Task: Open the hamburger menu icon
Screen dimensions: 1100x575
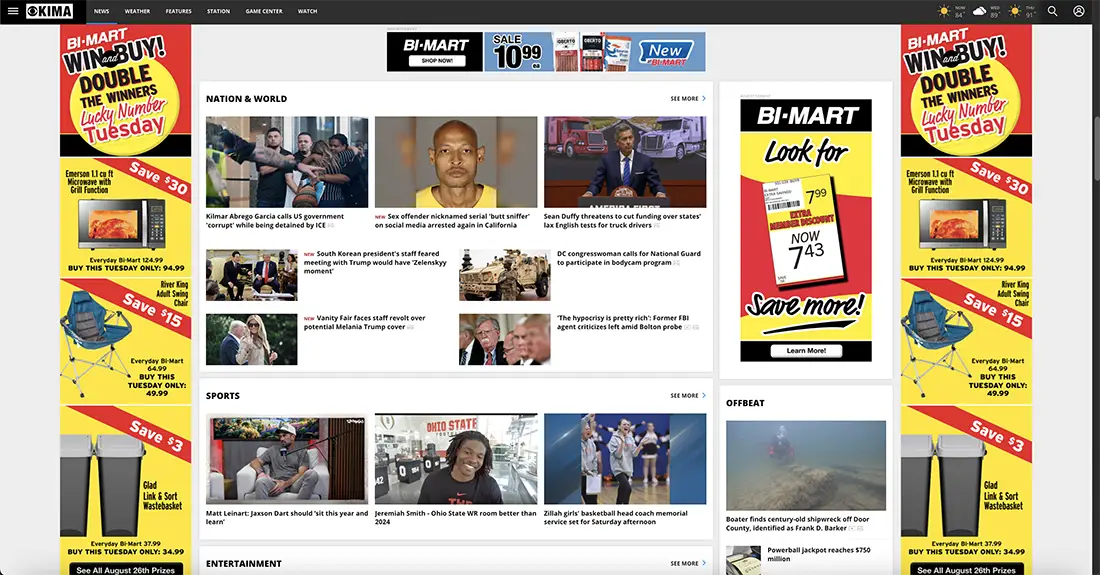Action: point(13,11)
